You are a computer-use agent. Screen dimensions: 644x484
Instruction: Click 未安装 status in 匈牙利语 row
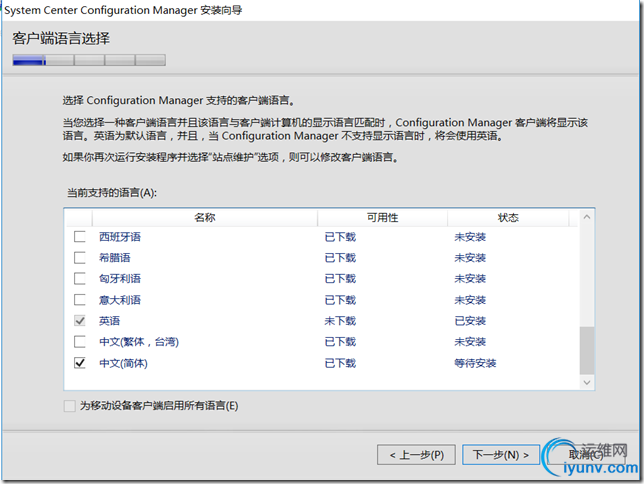click(470, 279)
